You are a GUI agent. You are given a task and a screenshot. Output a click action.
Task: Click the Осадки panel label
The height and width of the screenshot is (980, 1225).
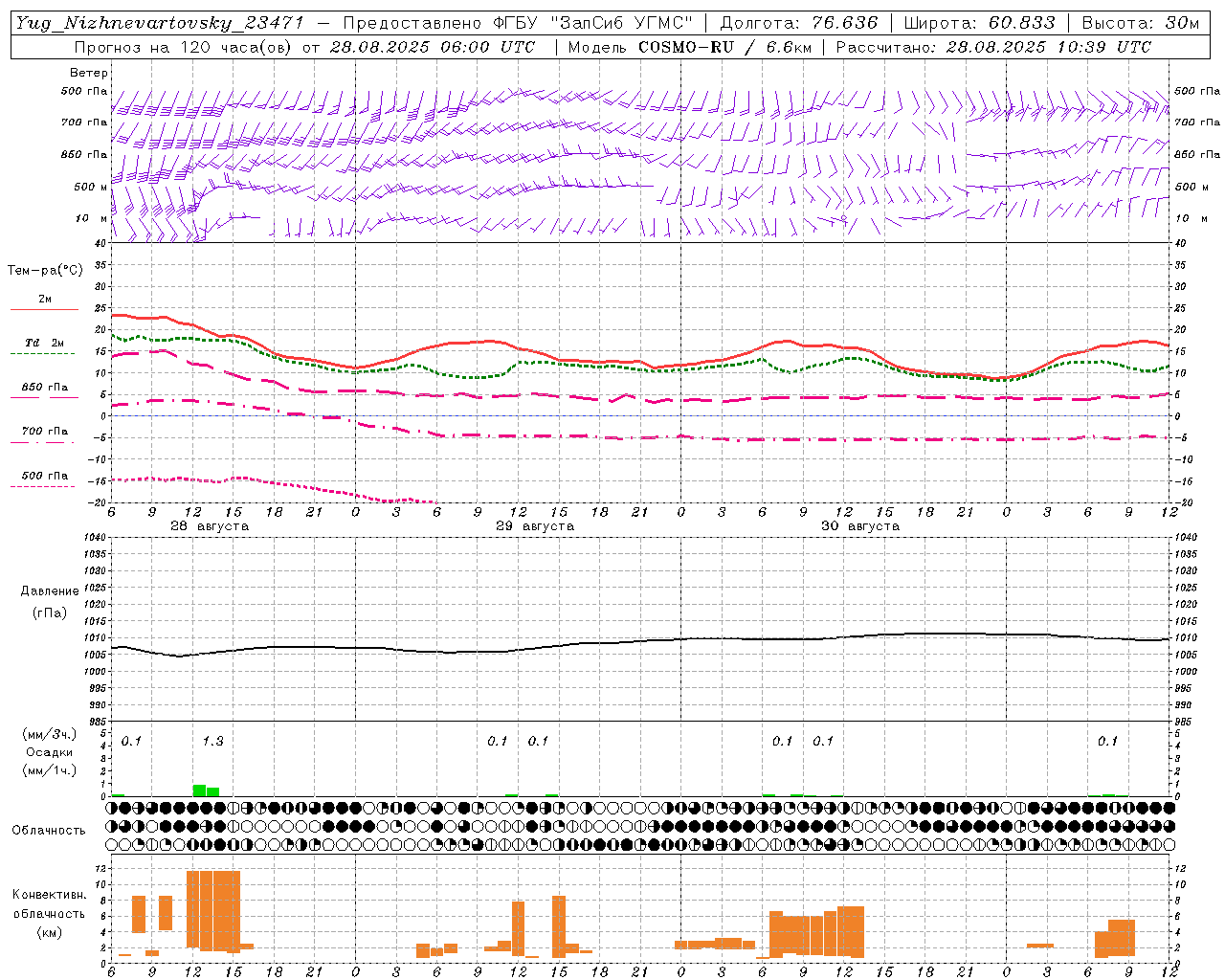(x=50, y=752)
